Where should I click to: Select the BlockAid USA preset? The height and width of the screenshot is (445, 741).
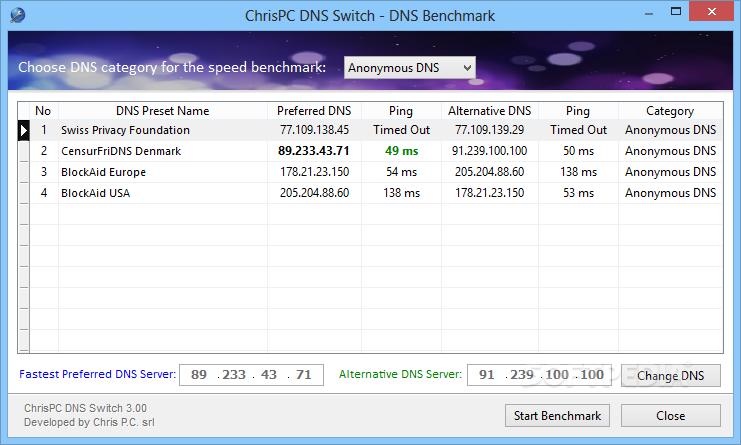[x=95, y=193]
